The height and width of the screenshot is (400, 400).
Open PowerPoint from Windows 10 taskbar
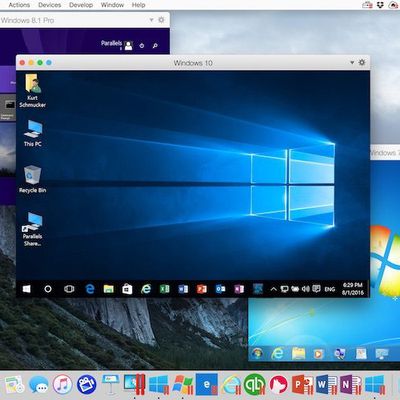(202, 289)
